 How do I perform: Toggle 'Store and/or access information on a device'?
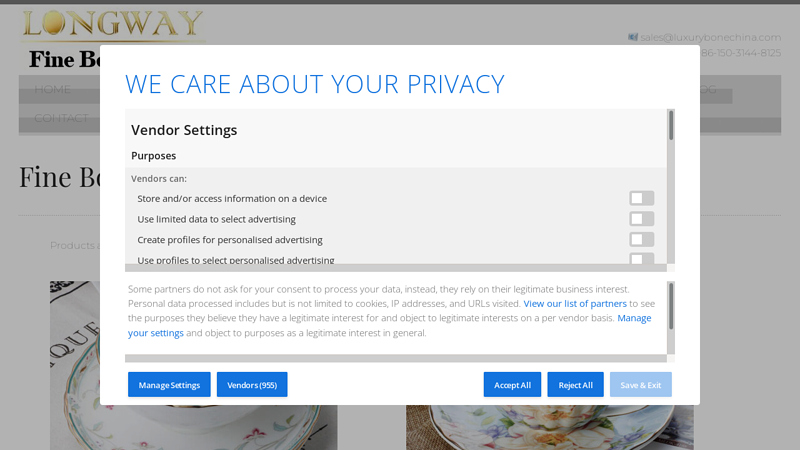pyautogui.click(x=641, y=198)
